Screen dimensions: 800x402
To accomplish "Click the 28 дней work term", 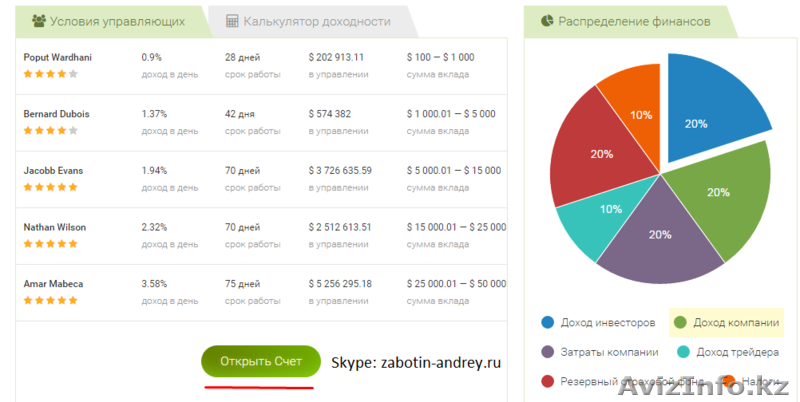I will [242, 57].
